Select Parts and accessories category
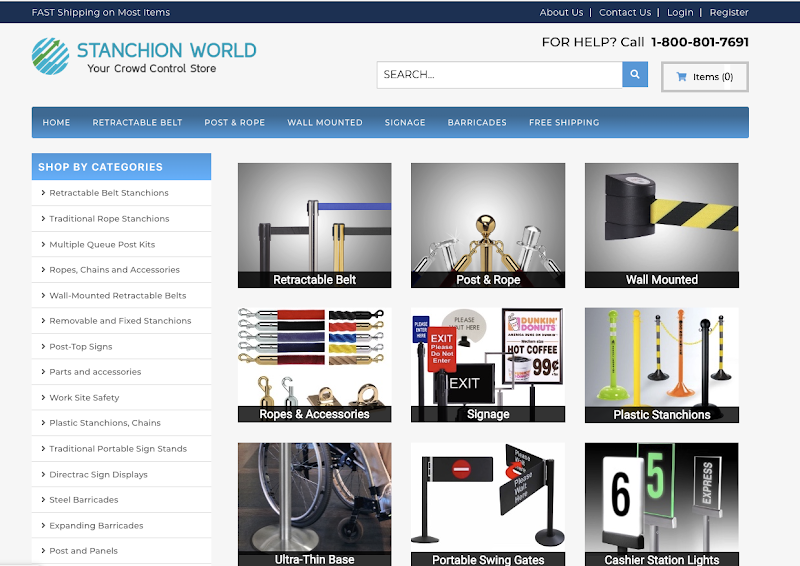800x566 pixels. (121, 372)
